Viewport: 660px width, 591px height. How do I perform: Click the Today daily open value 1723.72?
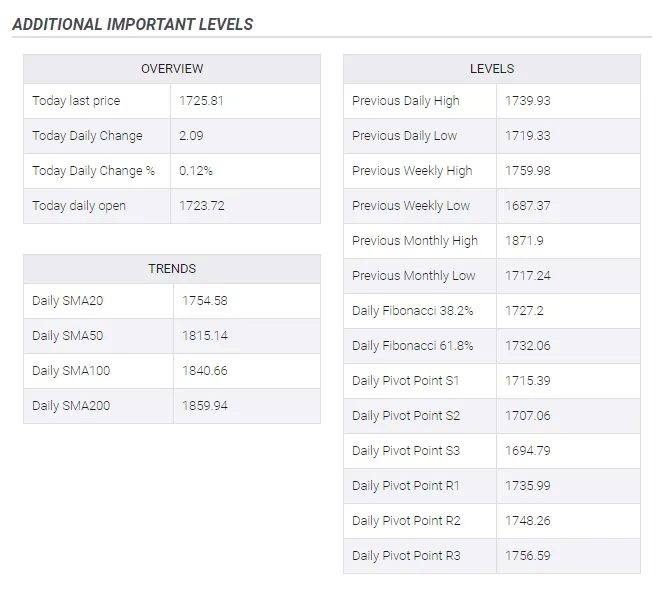tap(202, 206)
